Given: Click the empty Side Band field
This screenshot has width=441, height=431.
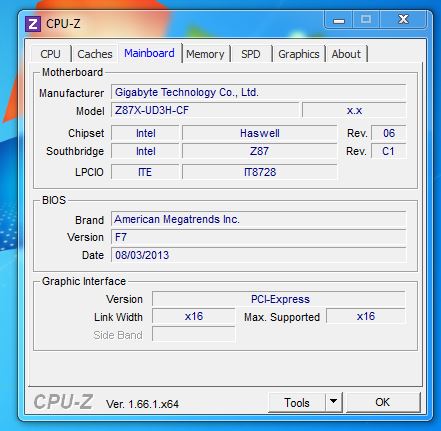Looking at the screenshot, I should [194, 334].
